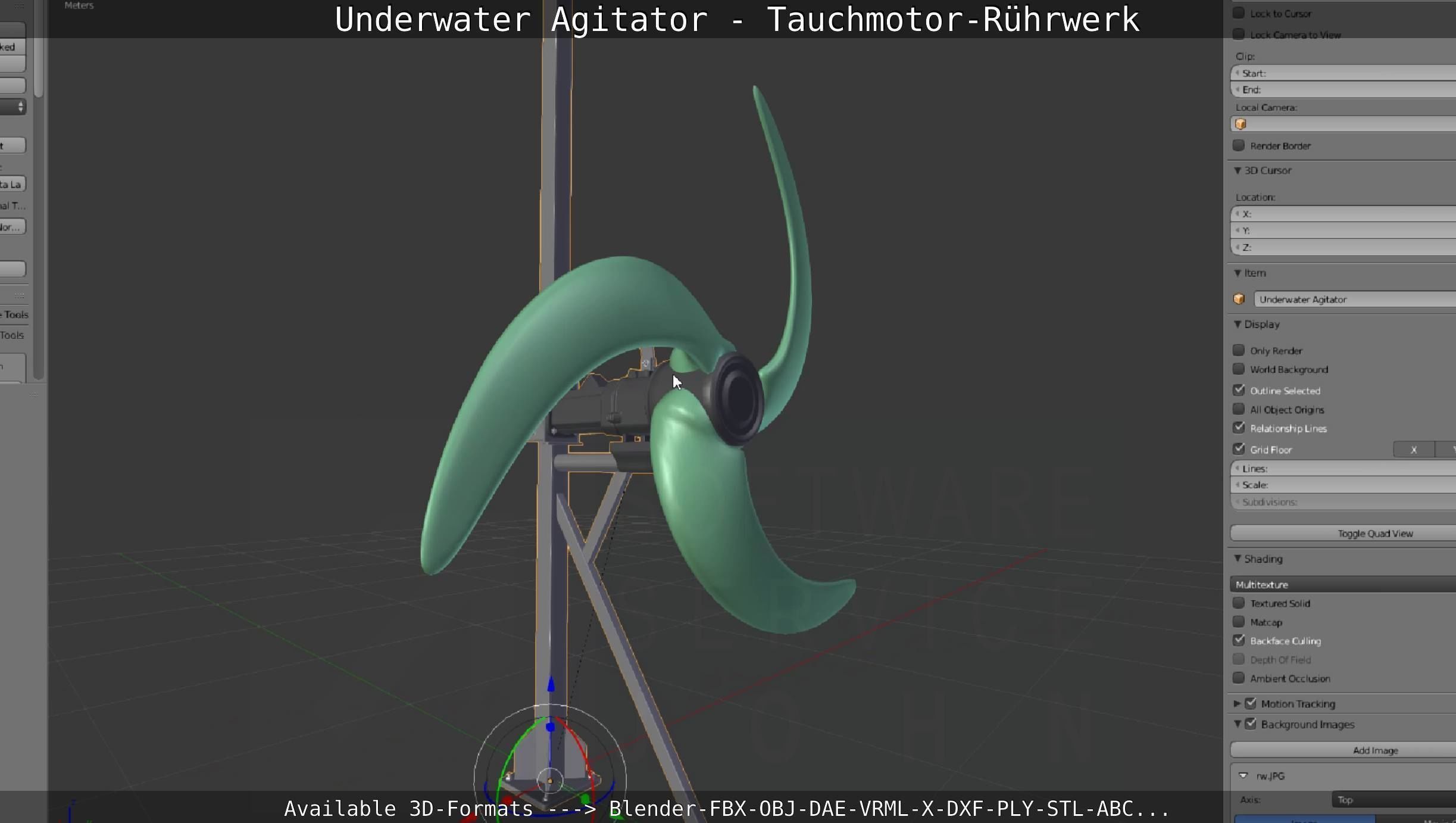Viewport: 1456px width, 823px height.
Task: Enable Lock Camera to View checkbox
Action: [1239, 34]
